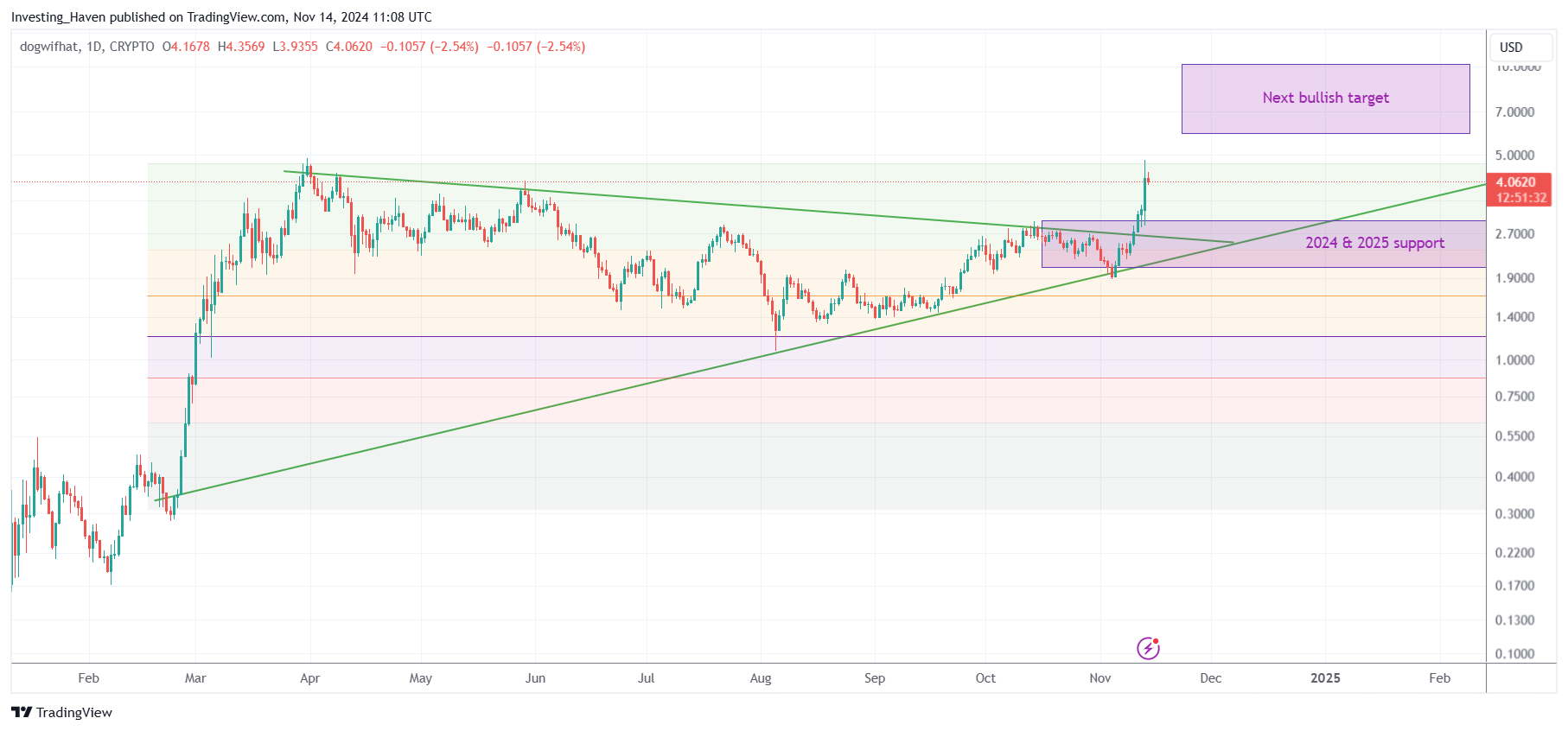The height and width of the screenshot is (731, 1568).
Task: Click the Oct label on time axis
Action: point(985,678)
